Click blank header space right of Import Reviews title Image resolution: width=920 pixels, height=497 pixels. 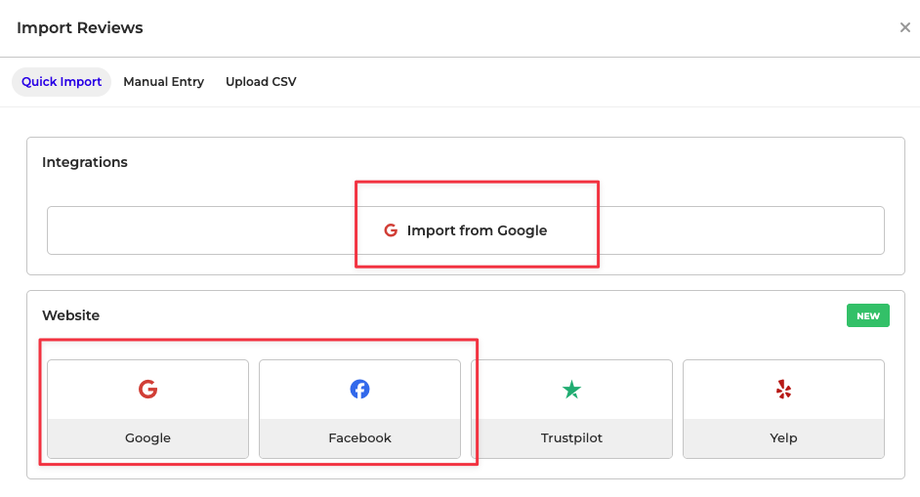(500, 28)
